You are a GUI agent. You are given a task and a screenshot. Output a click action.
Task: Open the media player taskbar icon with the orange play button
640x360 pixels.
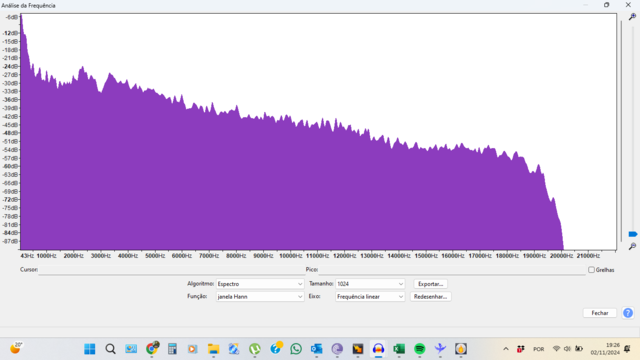click(193, 349)
